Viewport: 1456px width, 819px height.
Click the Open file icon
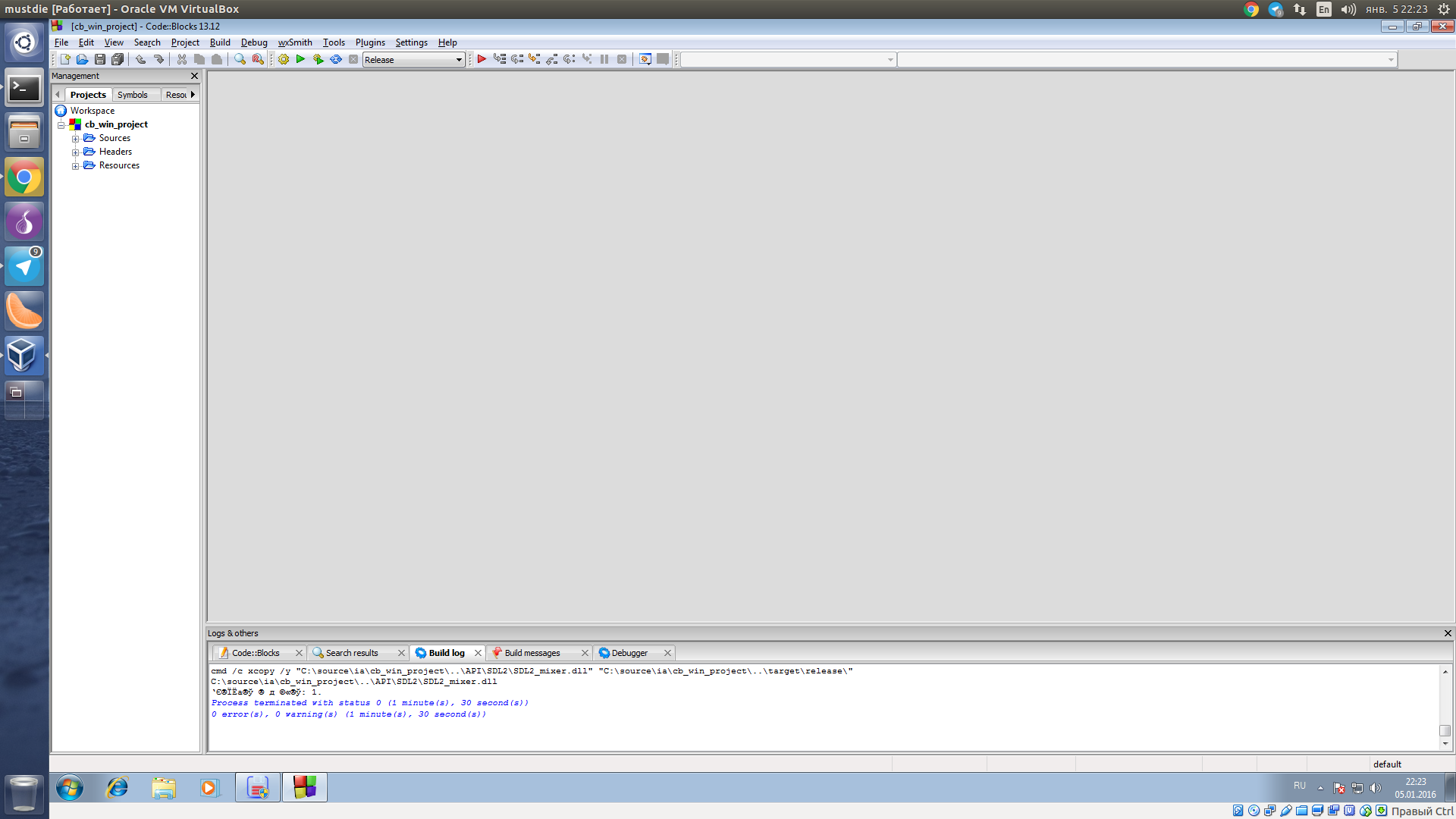[x=82, y=59]
